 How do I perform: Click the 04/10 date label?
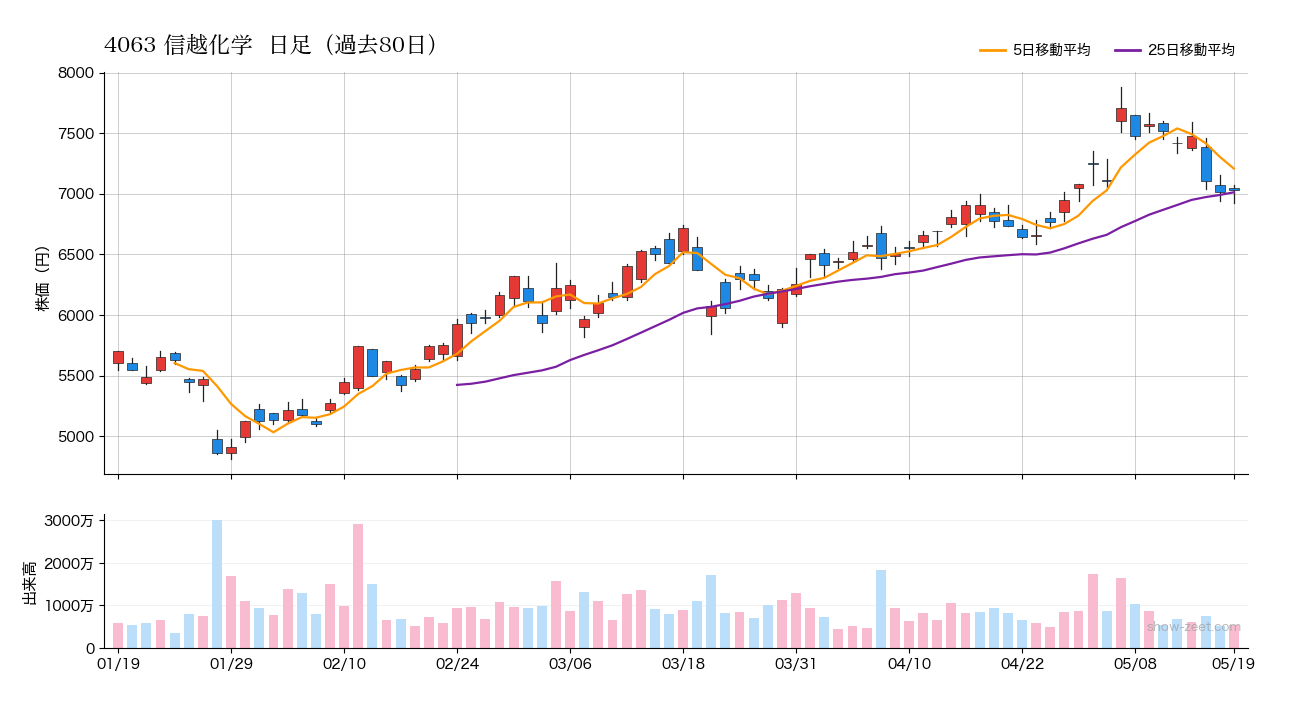(x=909, y=662)
